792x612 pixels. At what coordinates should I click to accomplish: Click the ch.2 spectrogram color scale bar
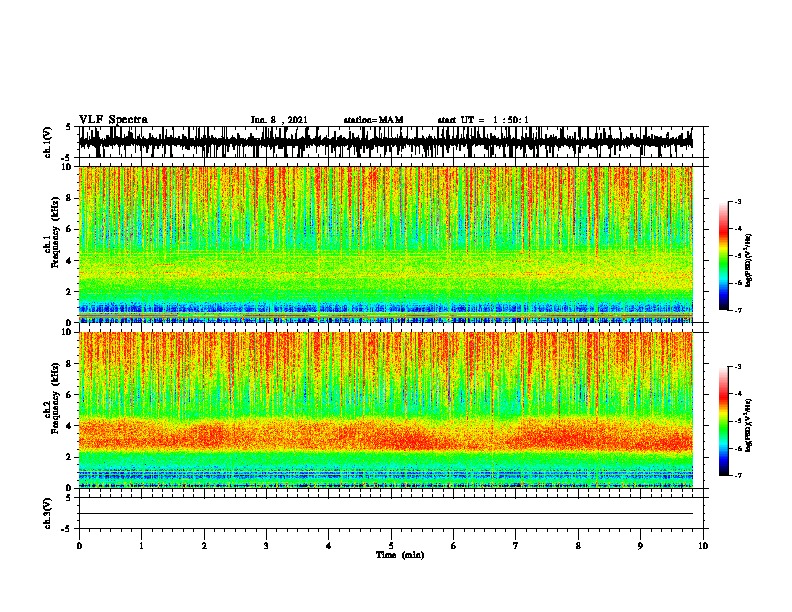point(723,421)
